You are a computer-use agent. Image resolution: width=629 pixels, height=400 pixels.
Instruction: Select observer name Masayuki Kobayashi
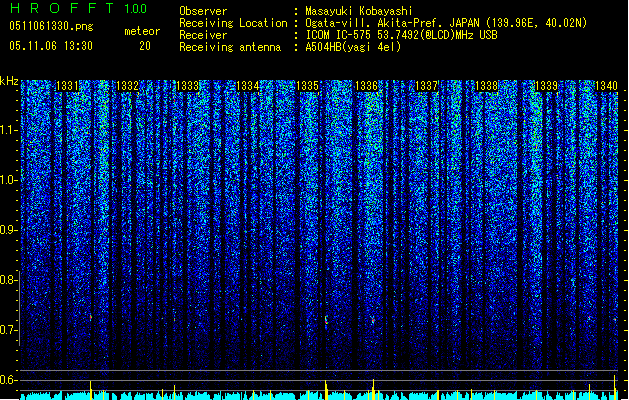[x=359, y=11]
